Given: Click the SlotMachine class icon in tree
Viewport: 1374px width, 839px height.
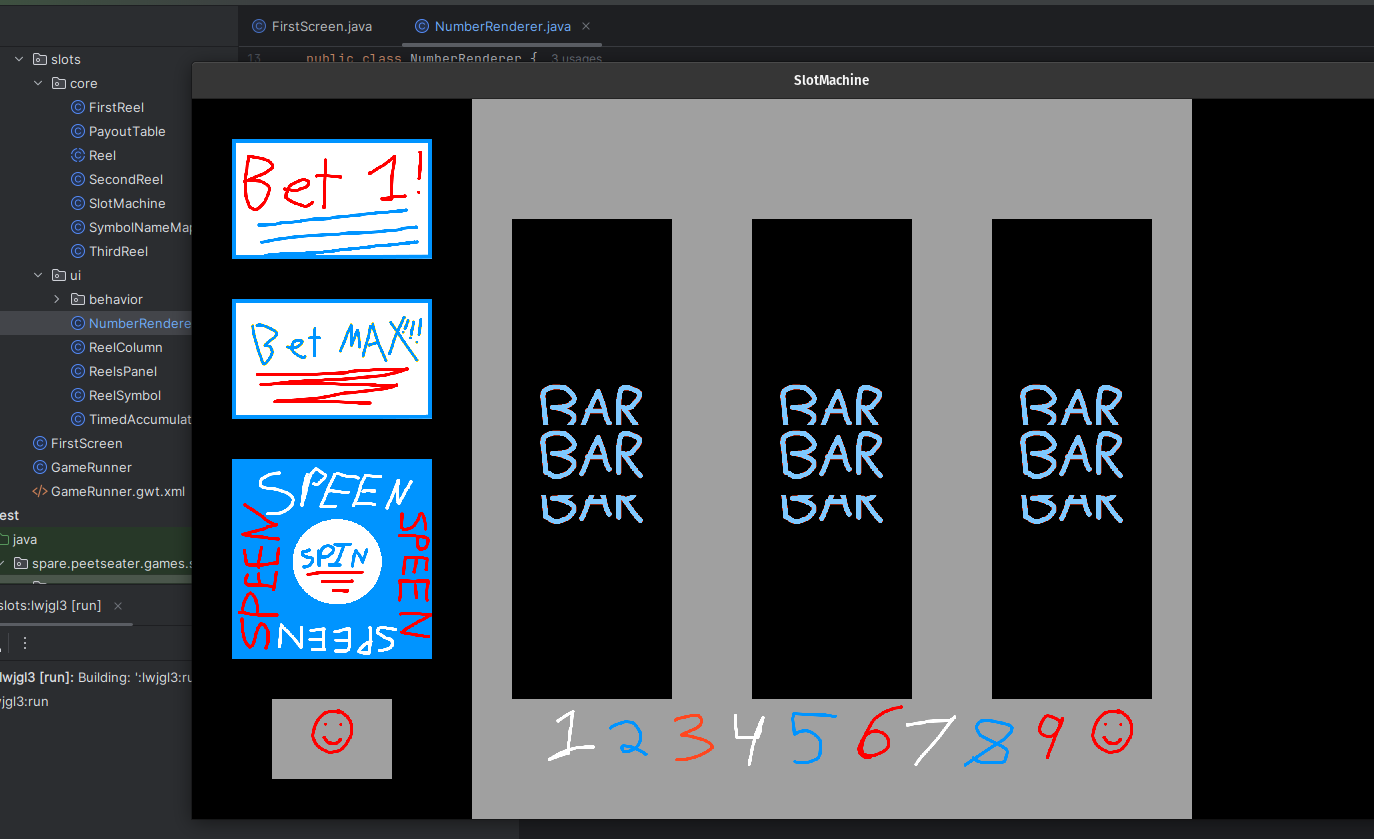Looking at the screenshot, I should pyautogui.click(x=78, y=203).
